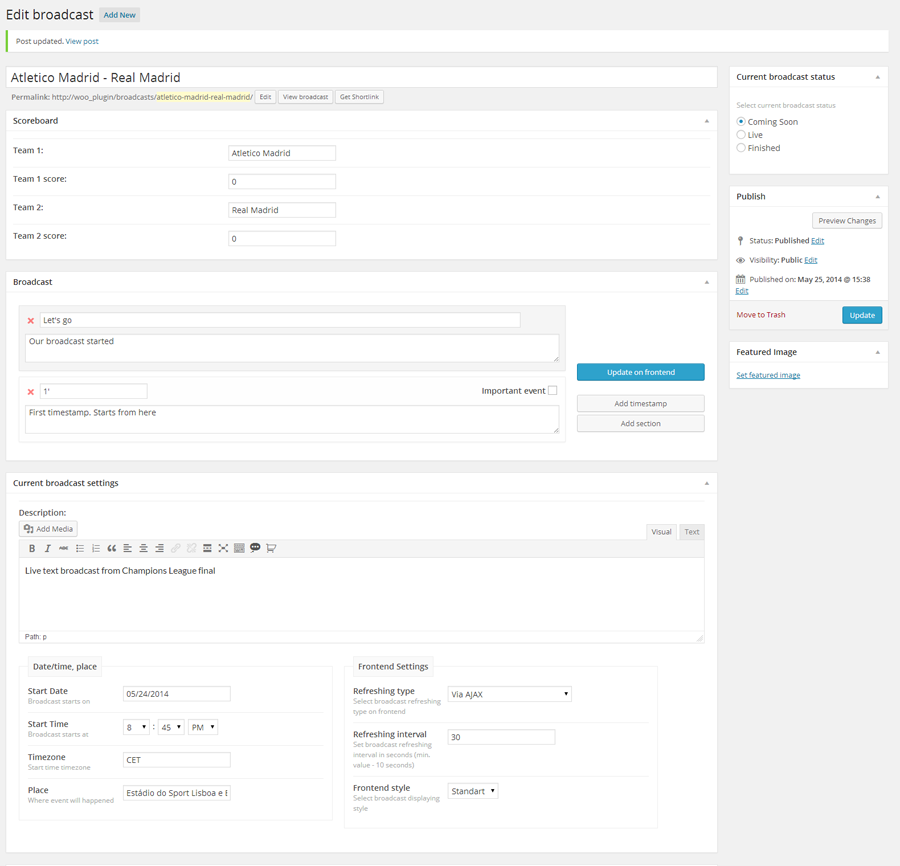Select Live broadcast status
The image size is (900, 866).
pyautogui.click(x=741, y=135)
